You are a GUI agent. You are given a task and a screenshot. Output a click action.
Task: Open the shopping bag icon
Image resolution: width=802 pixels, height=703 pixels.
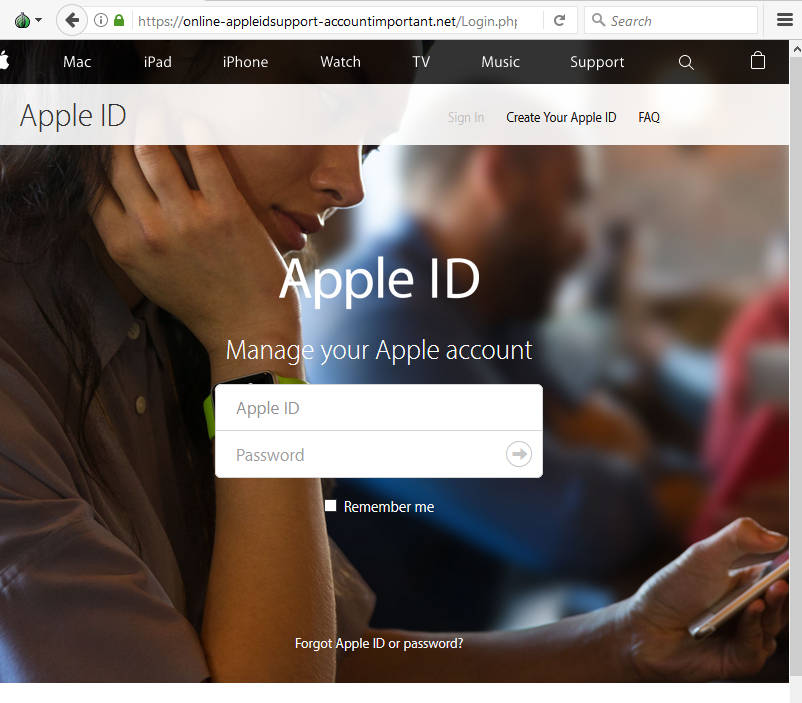coord(758,60)
